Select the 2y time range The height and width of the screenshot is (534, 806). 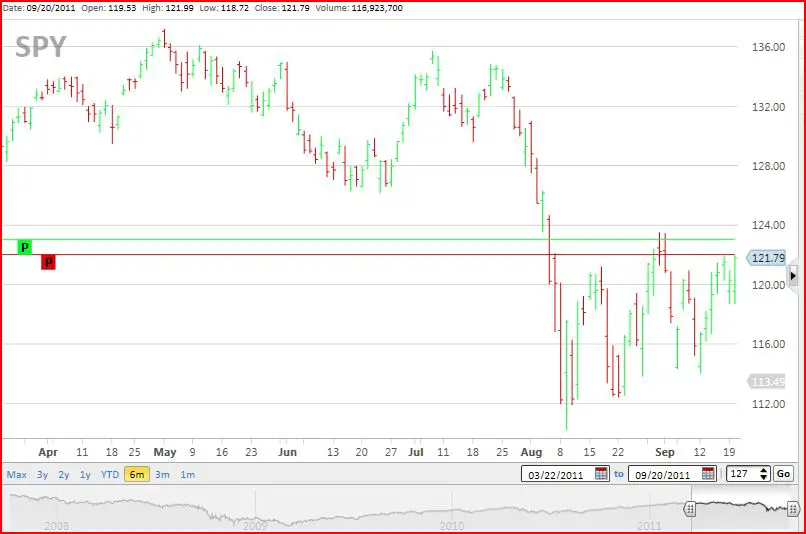pyautogui.click(x=64, y=474)
